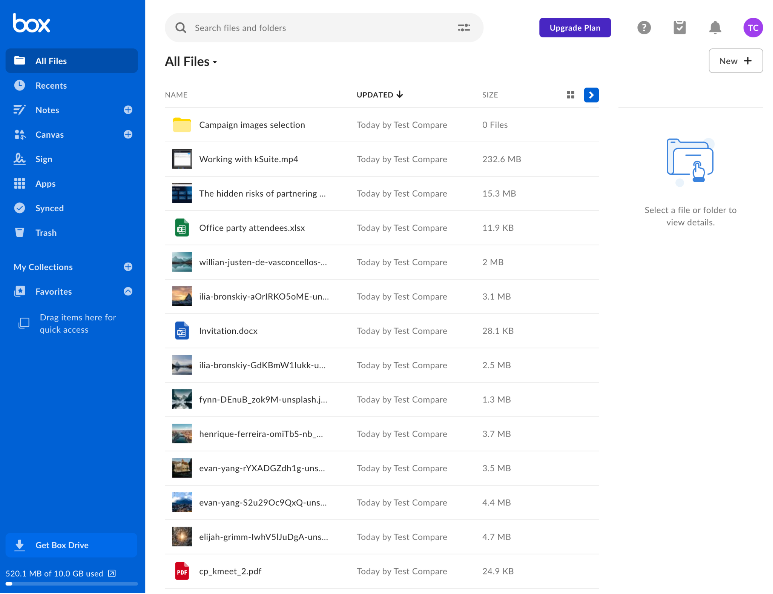Switch to grid view icon
The width and height of the screenshot is (773, 594).
coord(570,95)
